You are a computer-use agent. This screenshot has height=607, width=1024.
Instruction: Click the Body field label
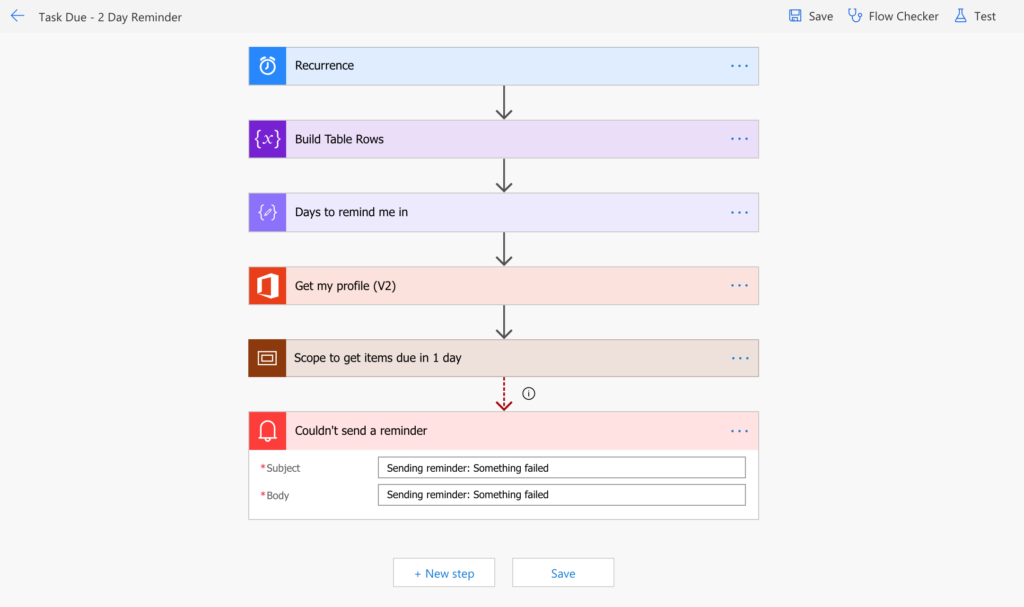click(278, 495)
